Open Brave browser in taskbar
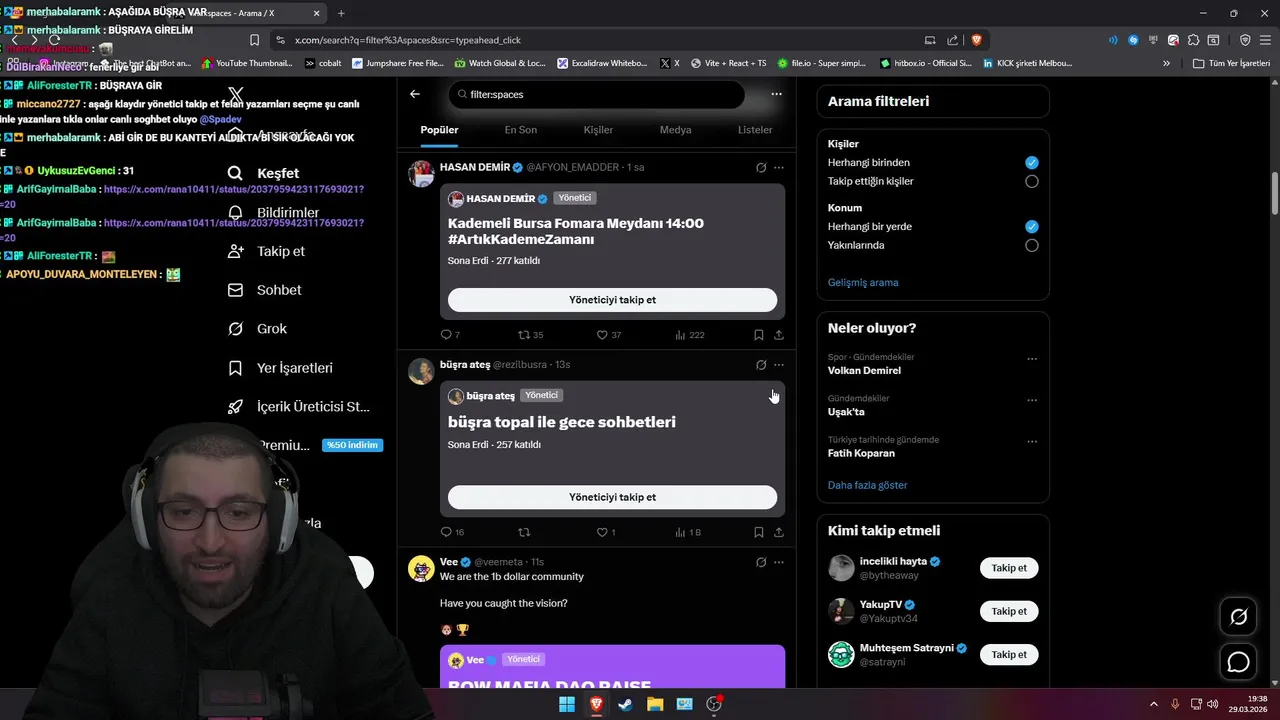1280x720 pixels. coord(596,704)
